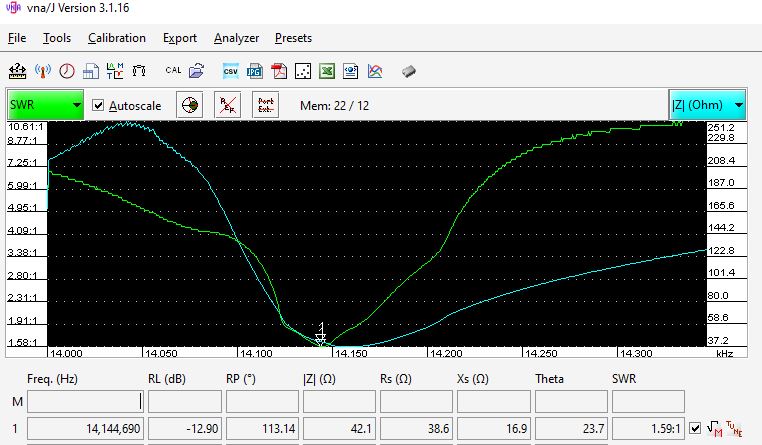Open the Calibration menu
762x445 pixels.
click(x=116, y=38)
